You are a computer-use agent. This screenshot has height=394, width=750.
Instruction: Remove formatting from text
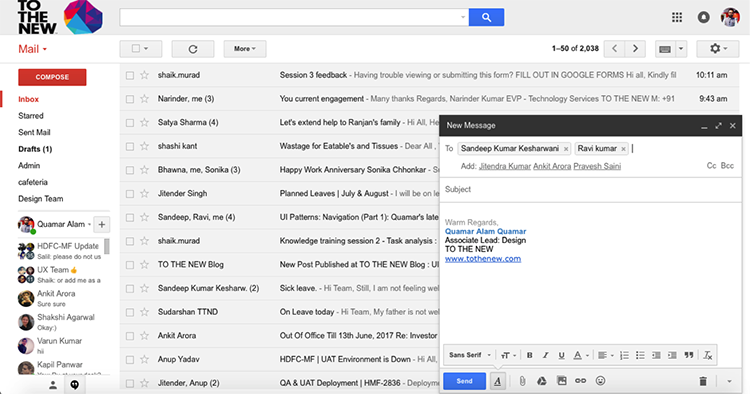click(x=707, y=355)
